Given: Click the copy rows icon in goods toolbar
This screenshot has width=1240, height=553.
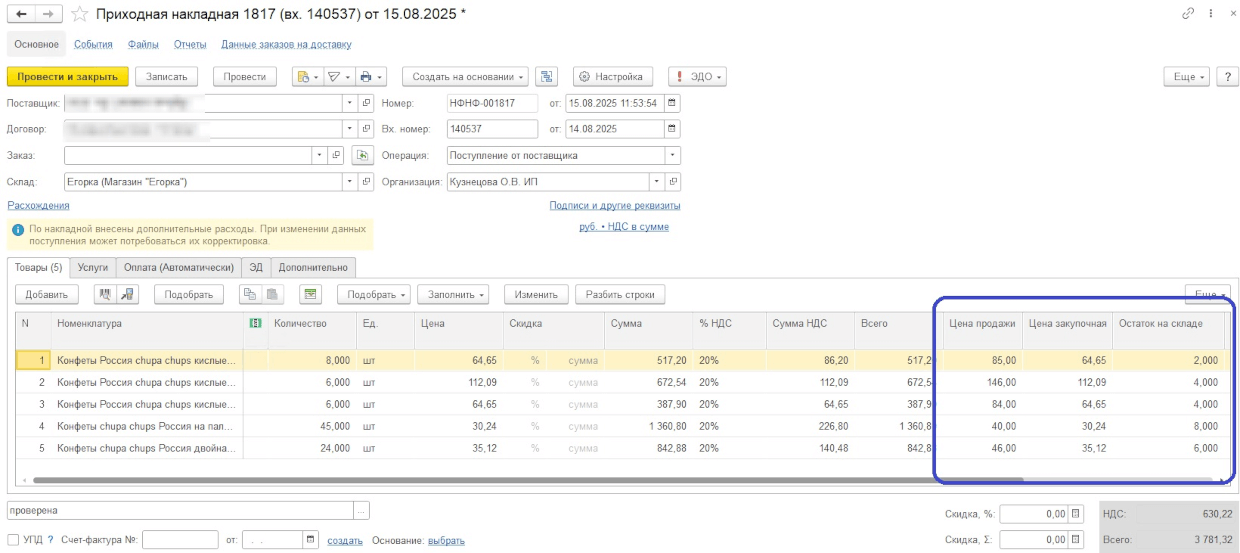Looking at the screenshot, I should (x=249, y=294).
